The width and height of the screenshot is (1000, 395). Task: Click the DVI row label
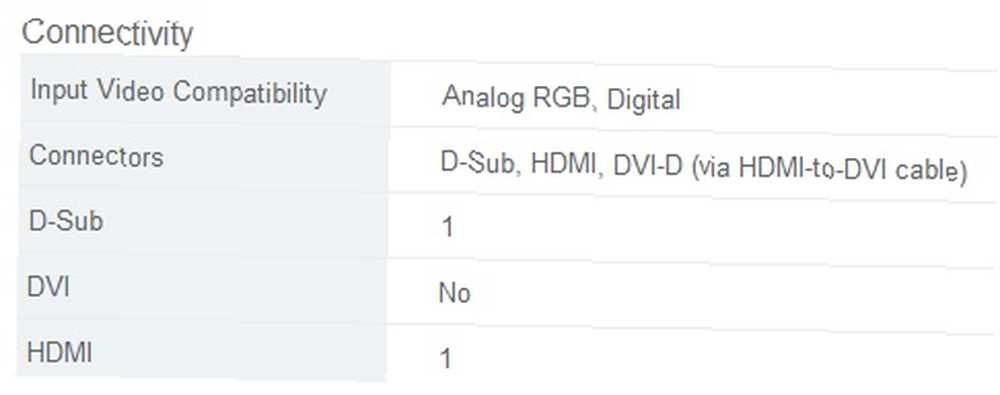click(48, 287)
